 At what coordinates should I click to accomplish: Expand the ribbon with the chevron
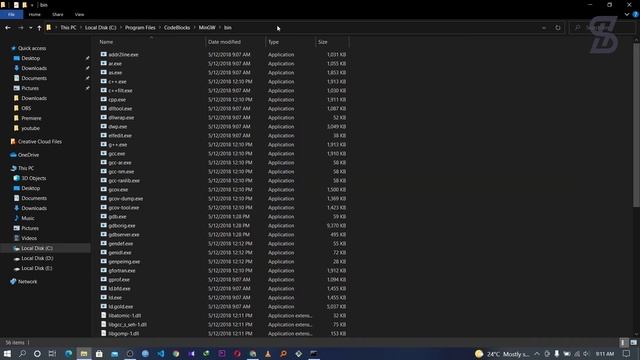[627, 14]
